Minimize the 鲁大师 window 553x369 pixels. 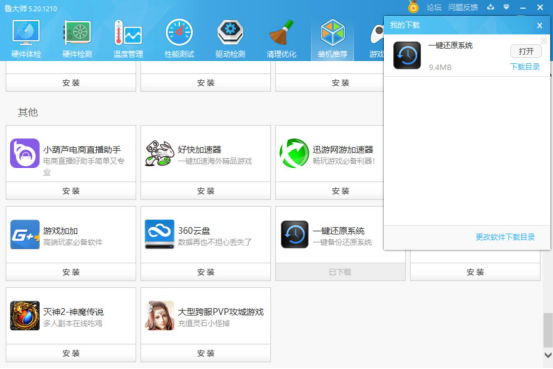[x=523, y=7]
